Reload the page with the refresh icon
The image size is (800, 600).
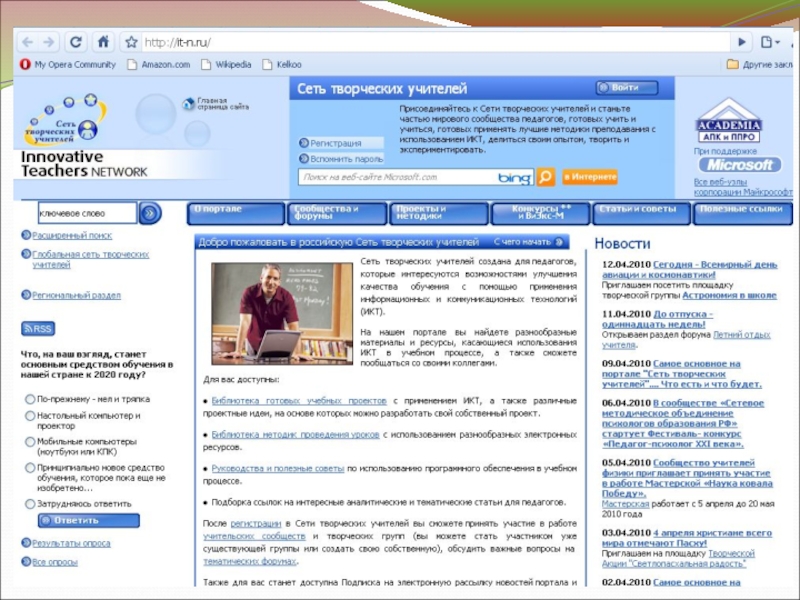click(x=77, y=42)
